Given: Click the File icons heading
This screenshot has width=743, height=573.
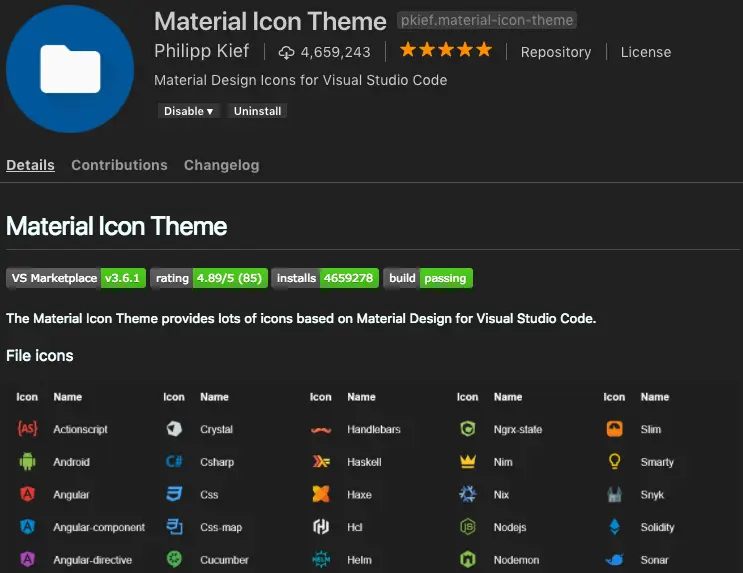Looking at the screenshot, I should coord(40,356).
